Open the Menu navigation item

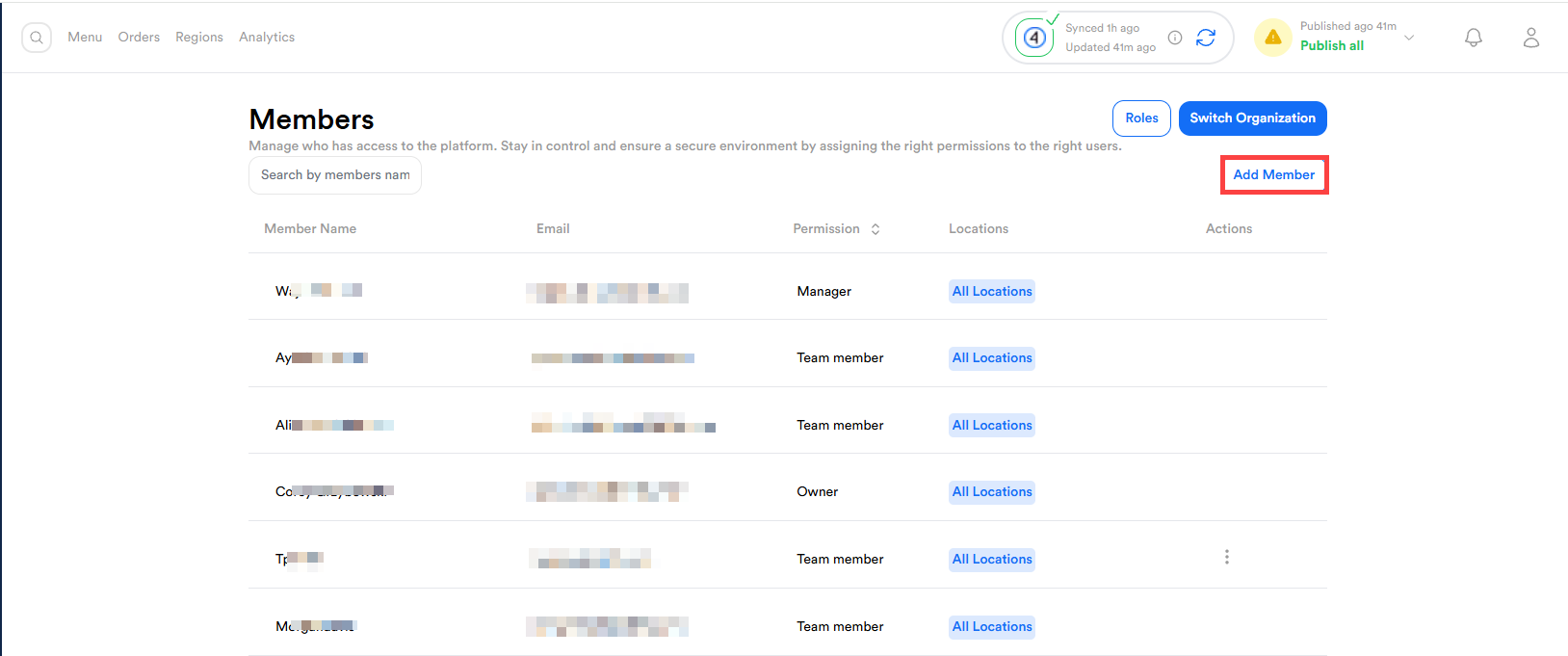pyautogui.click(x=85, y=38)
